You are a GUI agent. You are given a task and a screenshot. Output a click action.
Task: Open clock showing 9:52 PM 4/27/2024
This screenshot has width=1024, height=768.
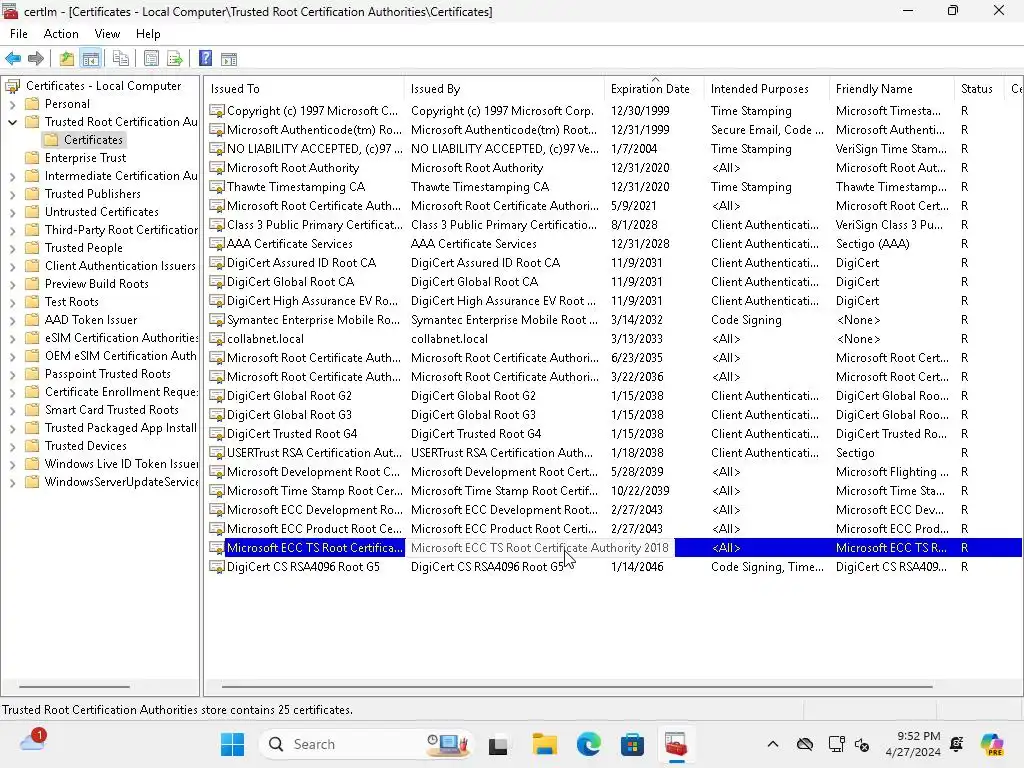click(912, 744)
